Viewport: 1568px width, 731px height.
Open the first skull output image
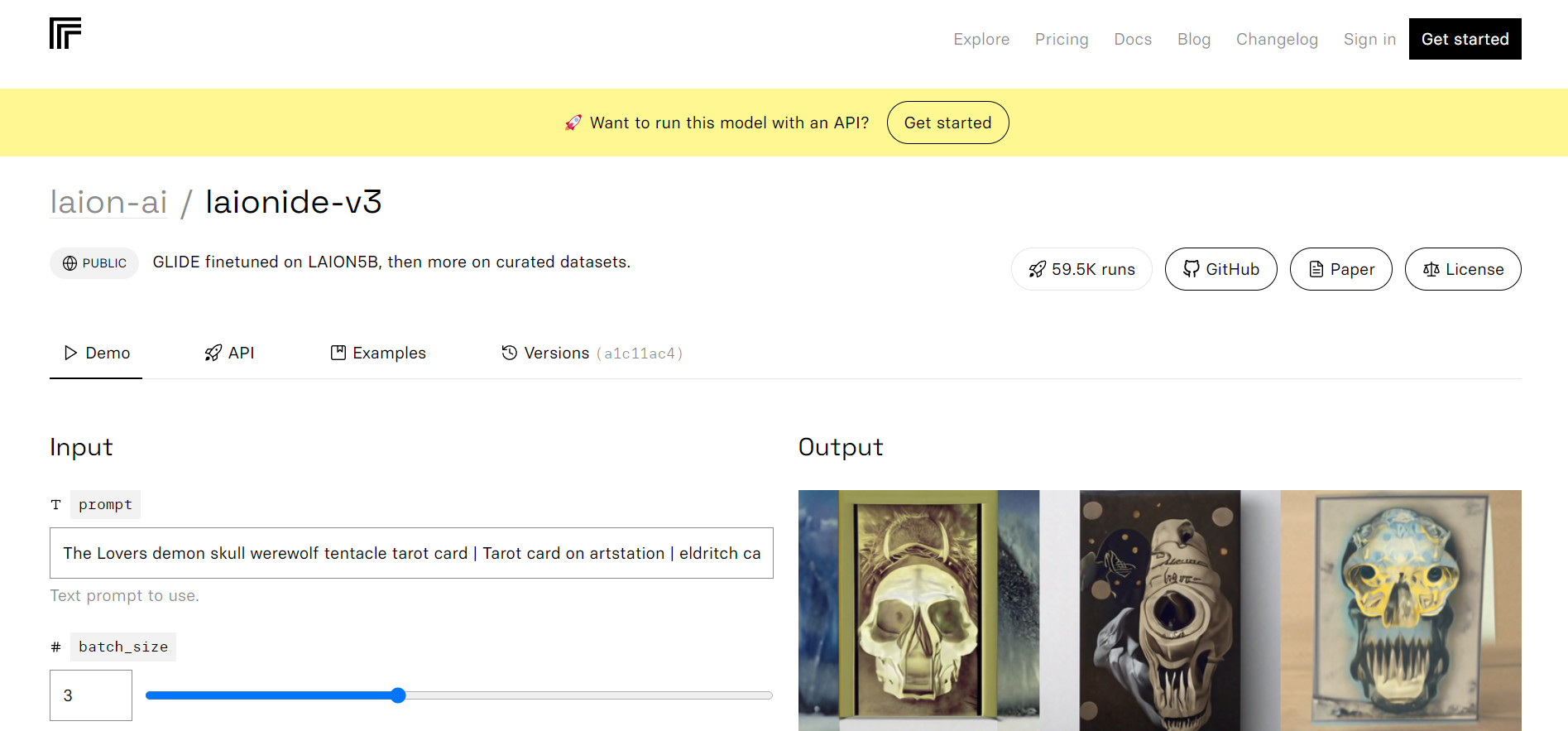[x=918, y=610]
